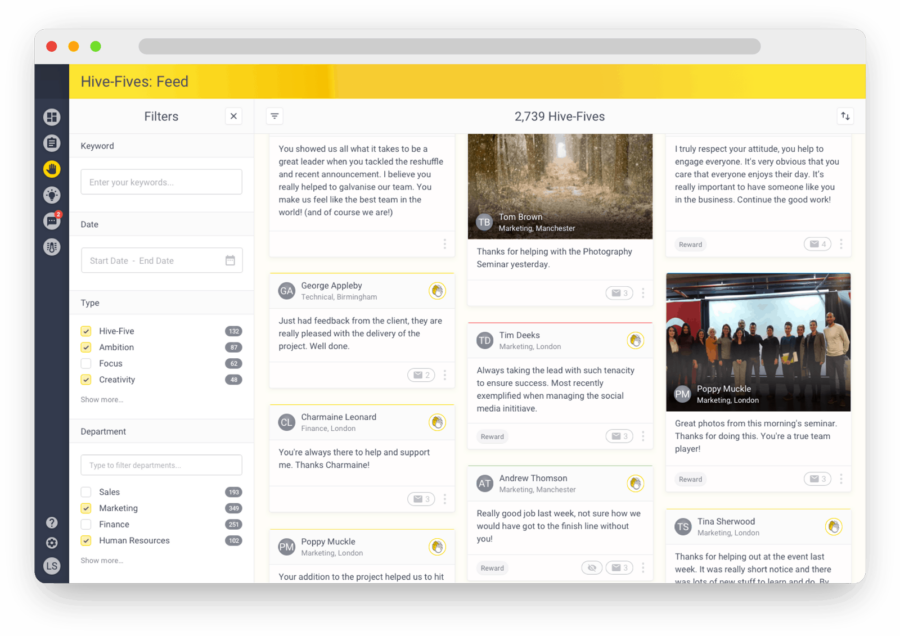
Task: Open the settings gear sidebar icon
Action: coord(52,543)
